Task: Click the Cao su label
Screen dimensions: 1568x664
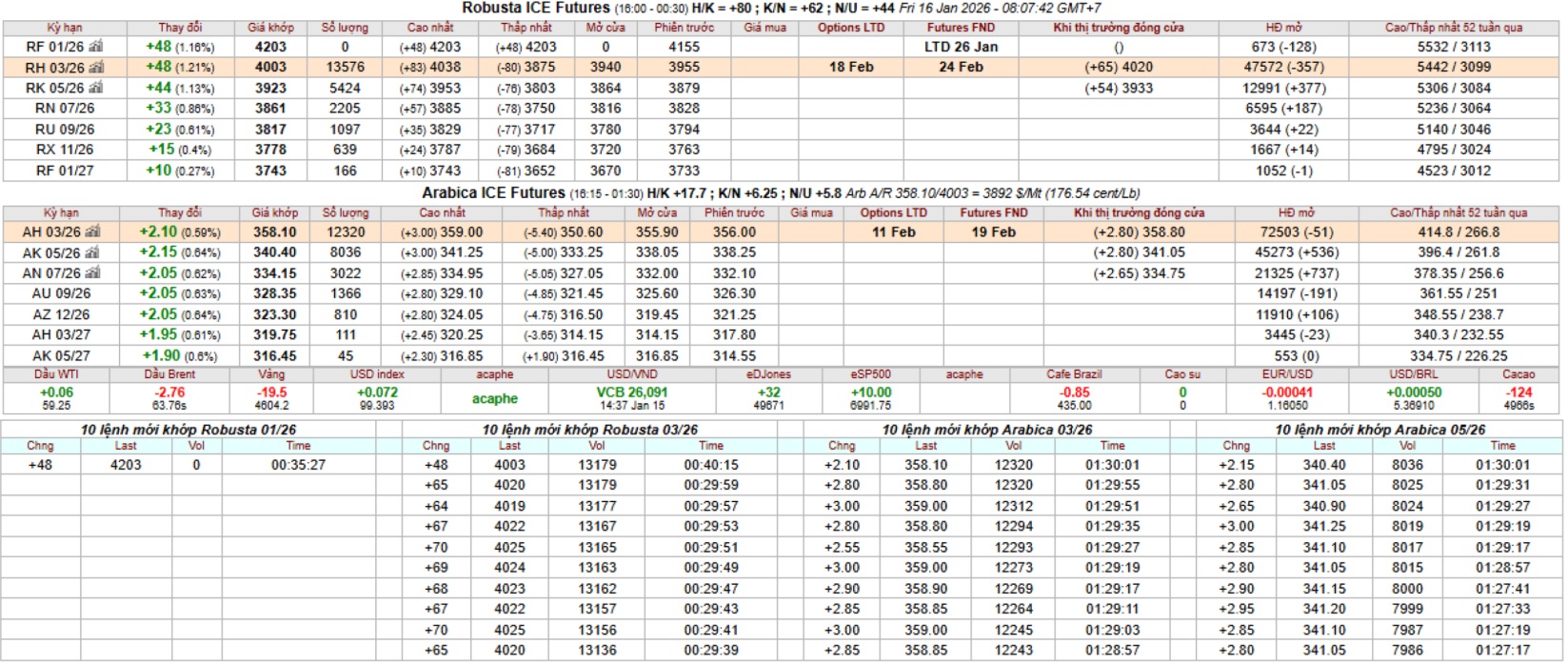Action: [x=1182, y=374]
